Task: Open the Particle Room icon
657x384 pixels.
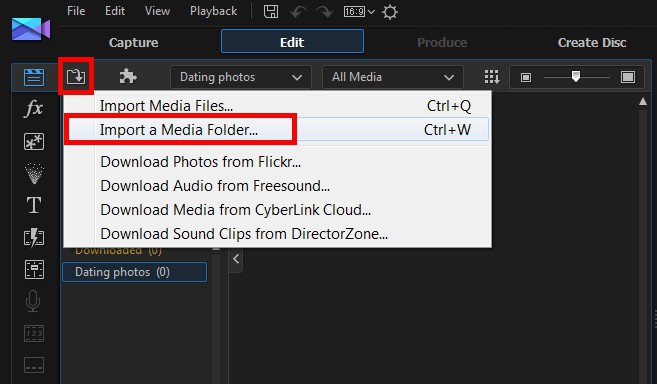Action: click(34, 174)
